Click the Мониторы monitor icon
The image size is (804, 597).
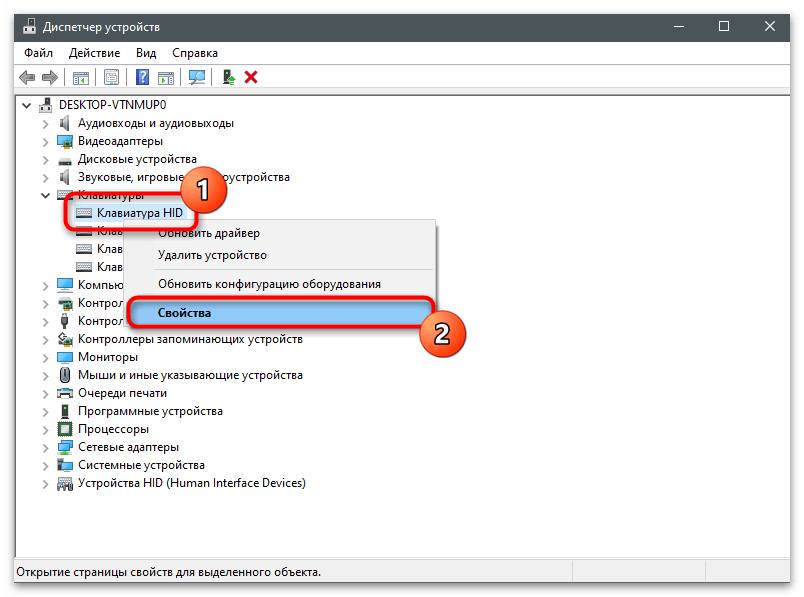pos(65,357)
